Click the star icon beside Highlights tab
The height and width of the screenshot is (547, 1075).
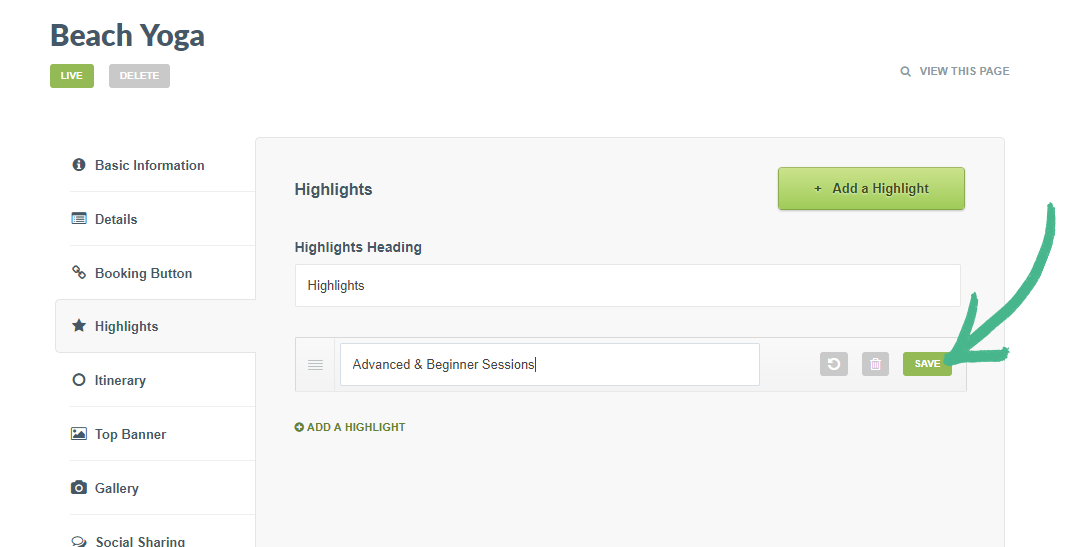[x=79, y=326]
